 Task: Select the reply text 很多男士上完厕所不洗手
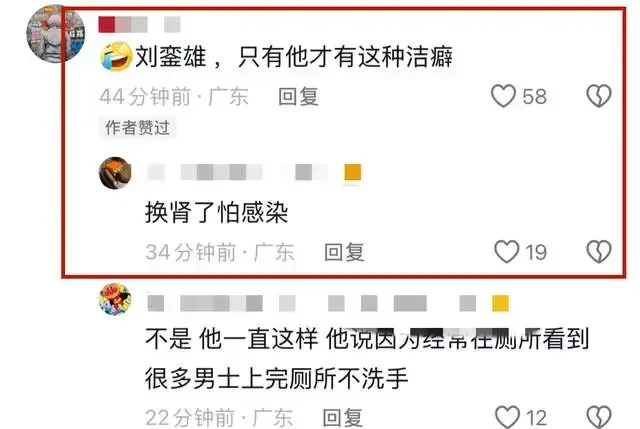[x=277, y=378]
